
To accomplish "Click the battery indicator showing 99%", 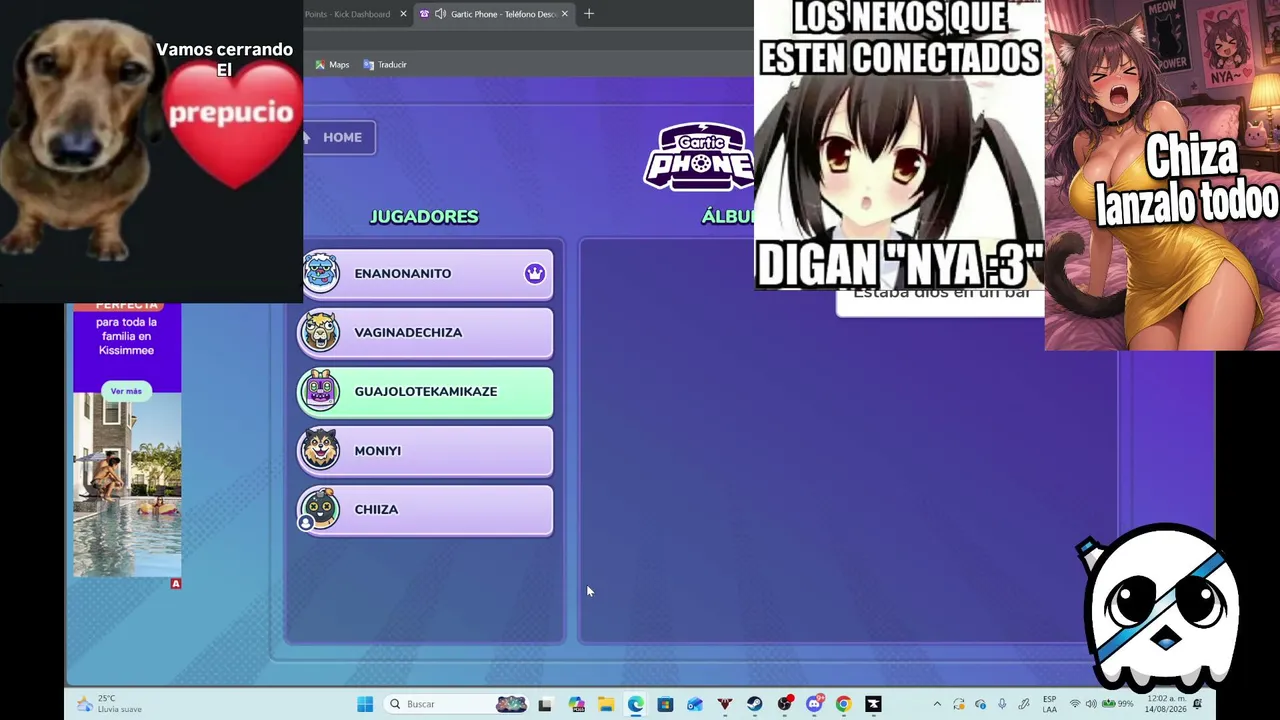I will click(1117, 704).
